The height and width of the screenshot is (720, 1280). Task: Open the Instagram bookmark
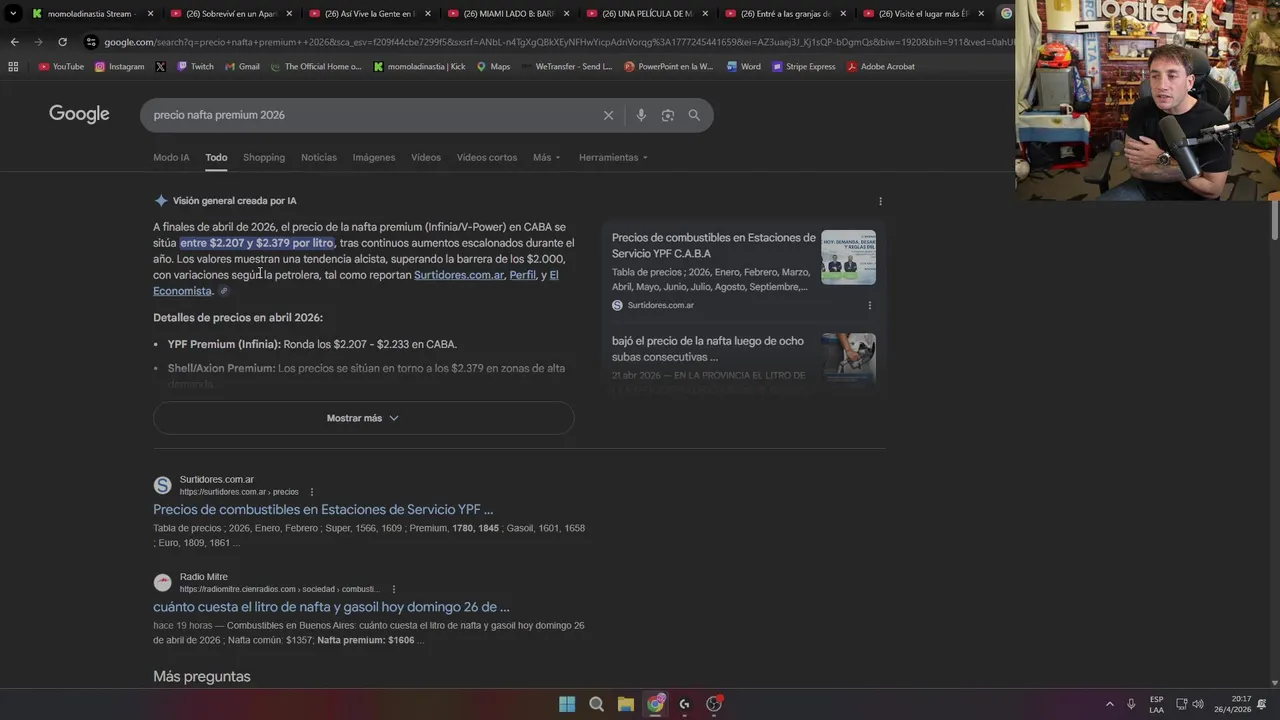119,67
